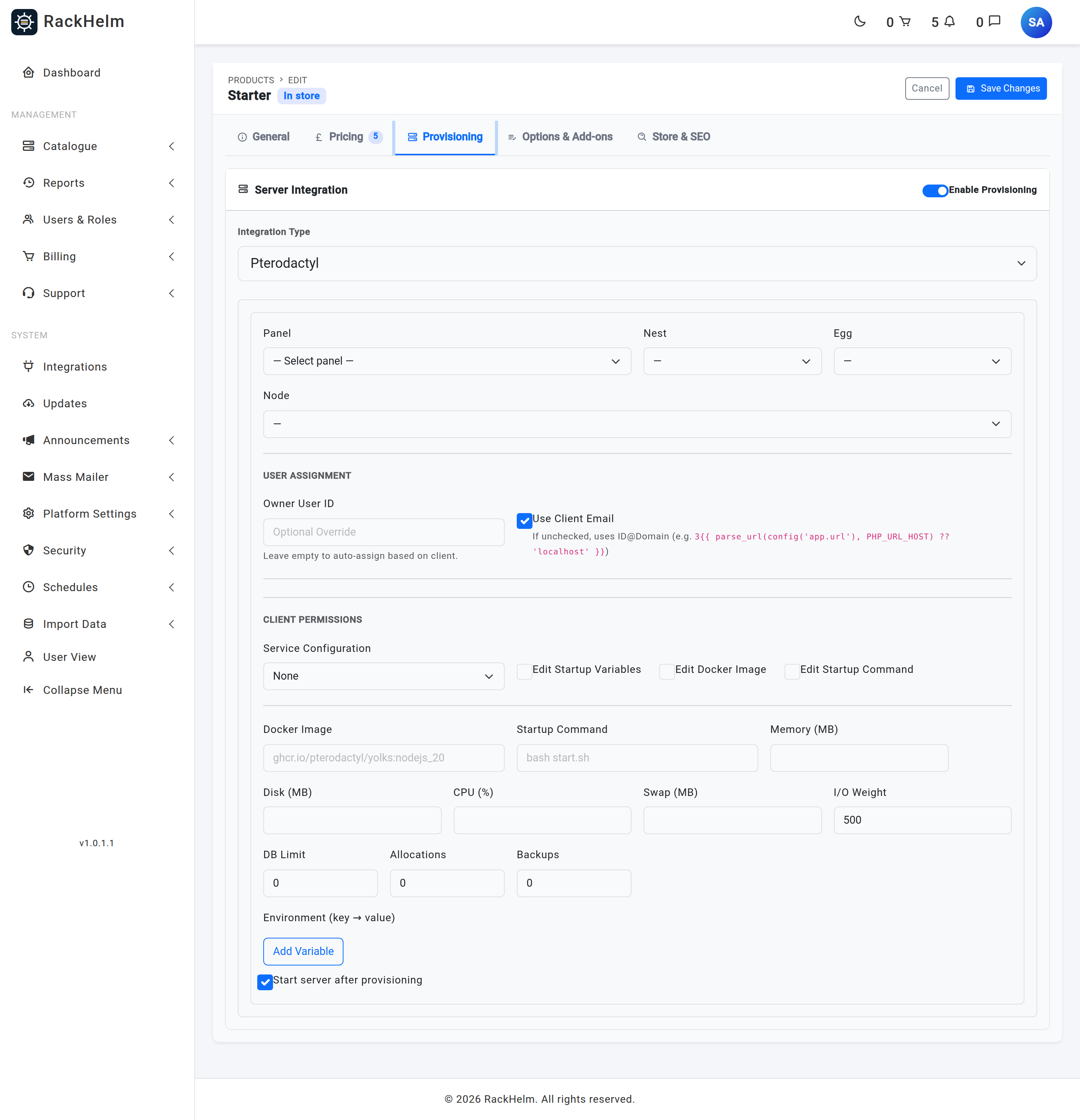Open the Service Configuration dropdown
The width and height of the screenshot is (1080, 1120).
point(383,676)
